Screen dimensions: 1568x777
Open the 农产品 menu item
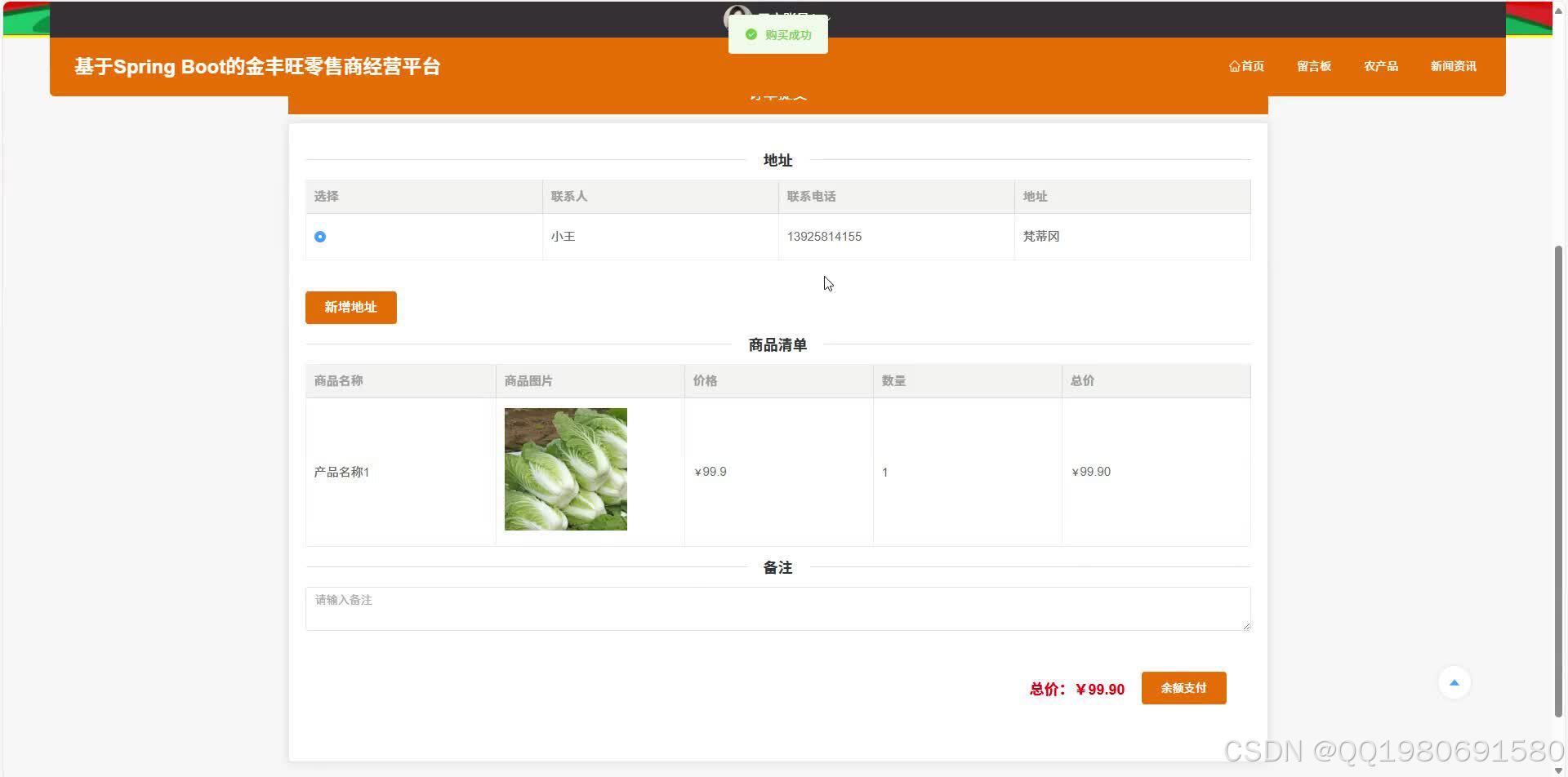(1380, 66)
